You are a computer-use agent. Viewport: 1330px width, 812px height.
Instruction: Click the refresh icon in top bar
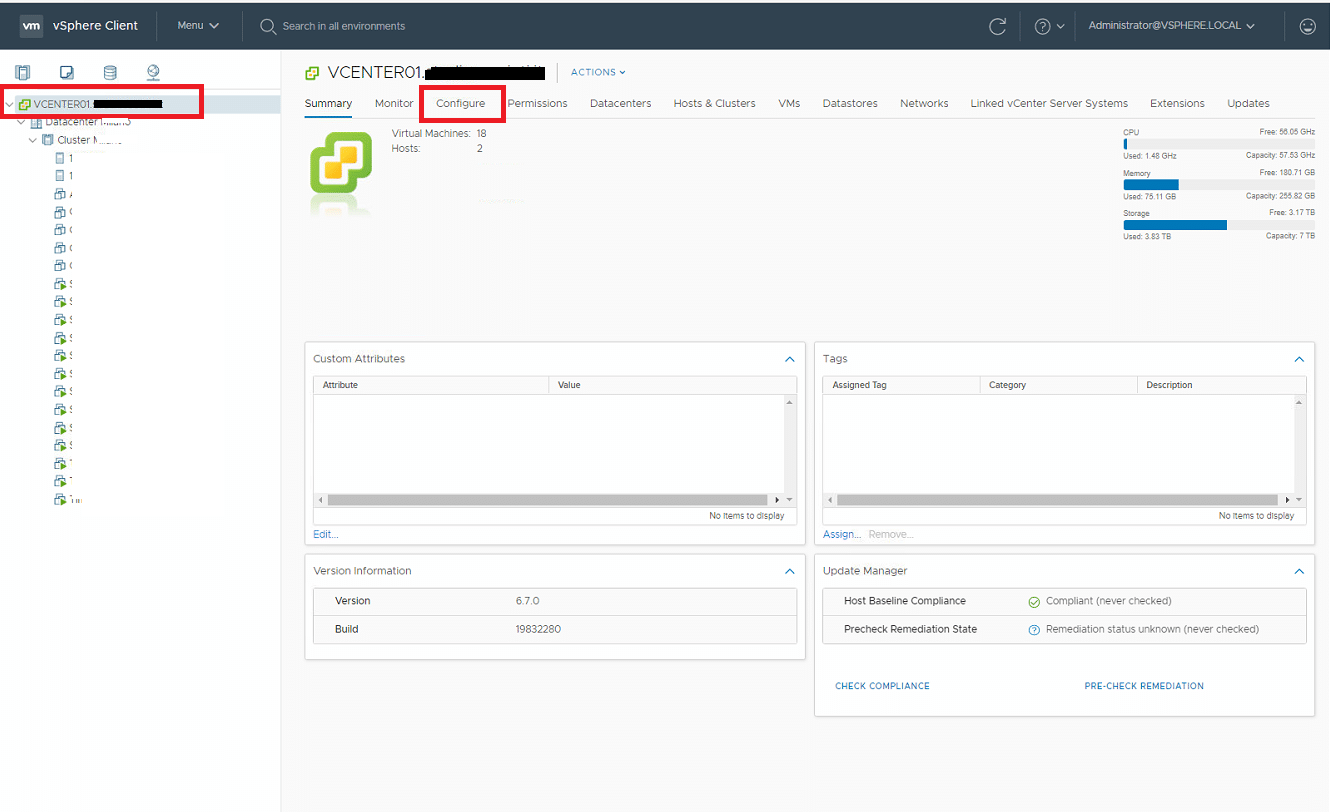click(997, 27)
